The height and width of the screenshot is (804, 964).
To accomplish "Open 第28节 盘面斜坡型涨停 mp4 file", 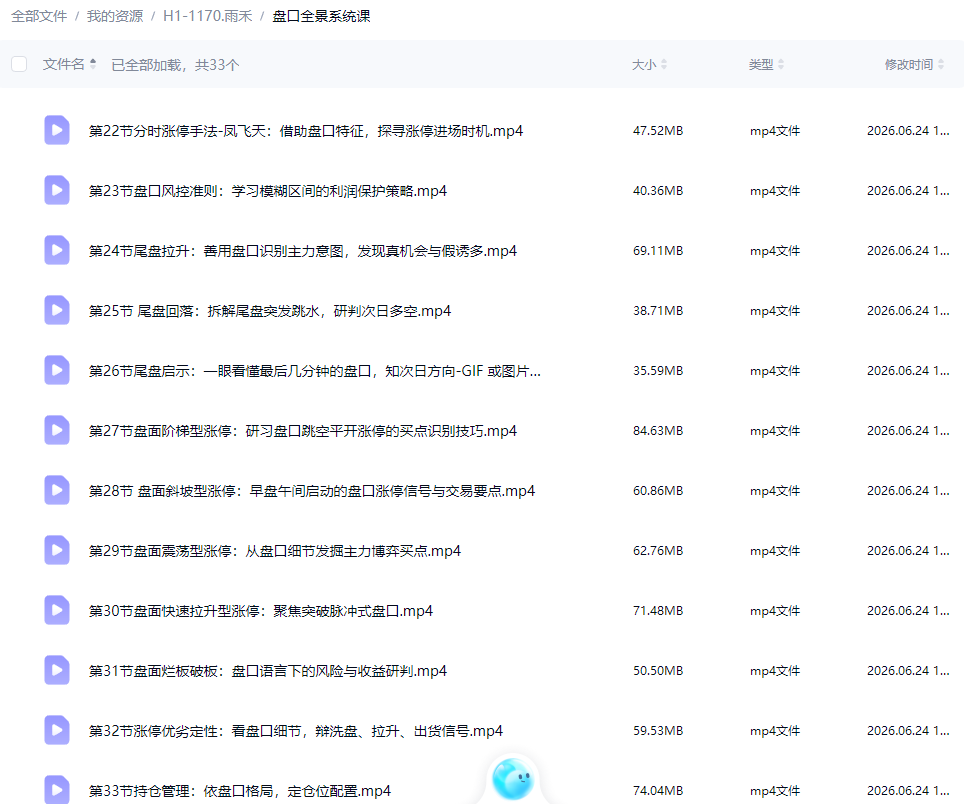I will click(x=312, y=491).
